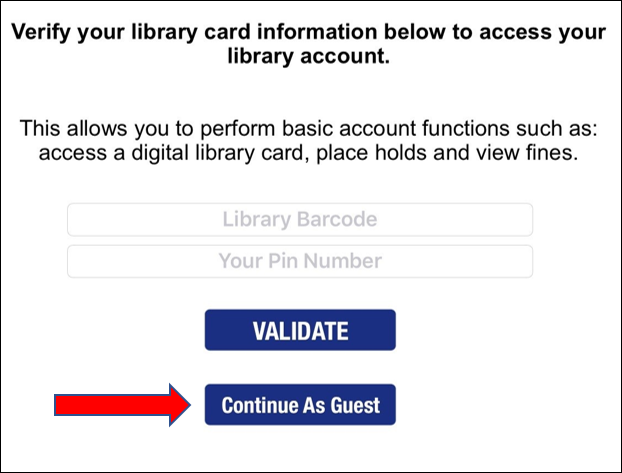Click the bold 'Verify your library card' heading

[309, 44]
